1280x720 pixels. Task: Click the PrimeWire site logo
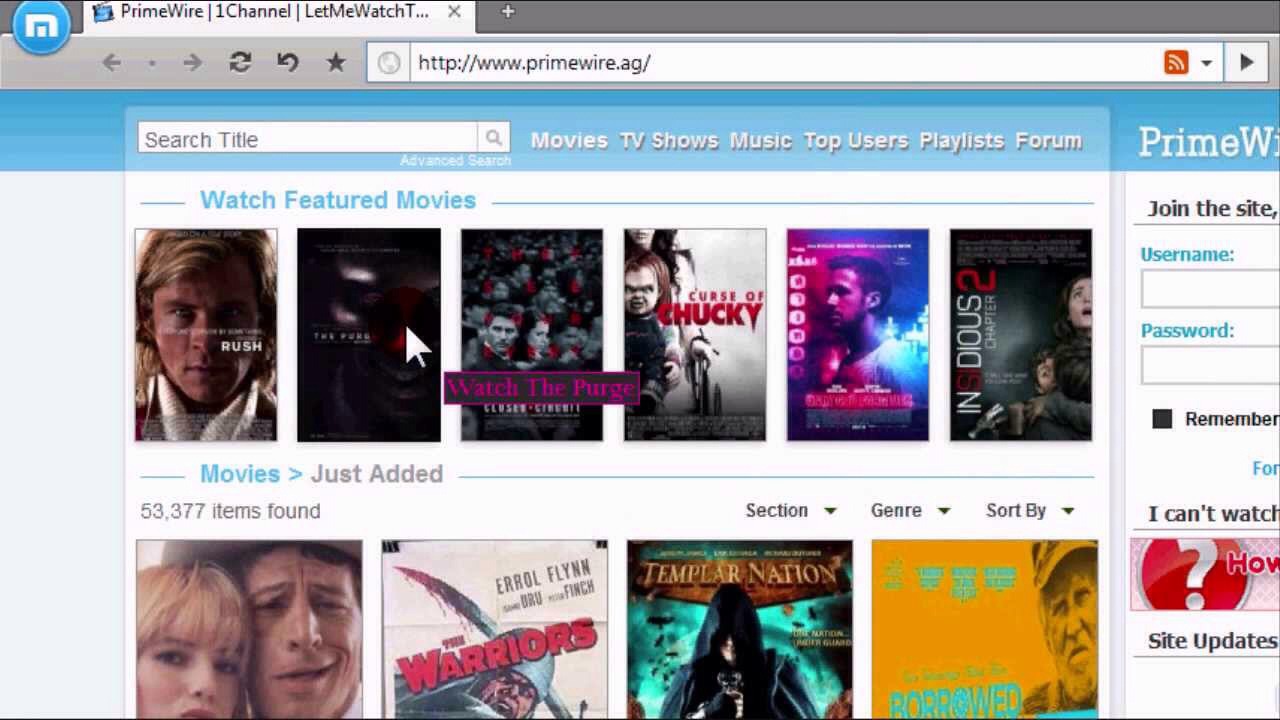(1209, 141)
